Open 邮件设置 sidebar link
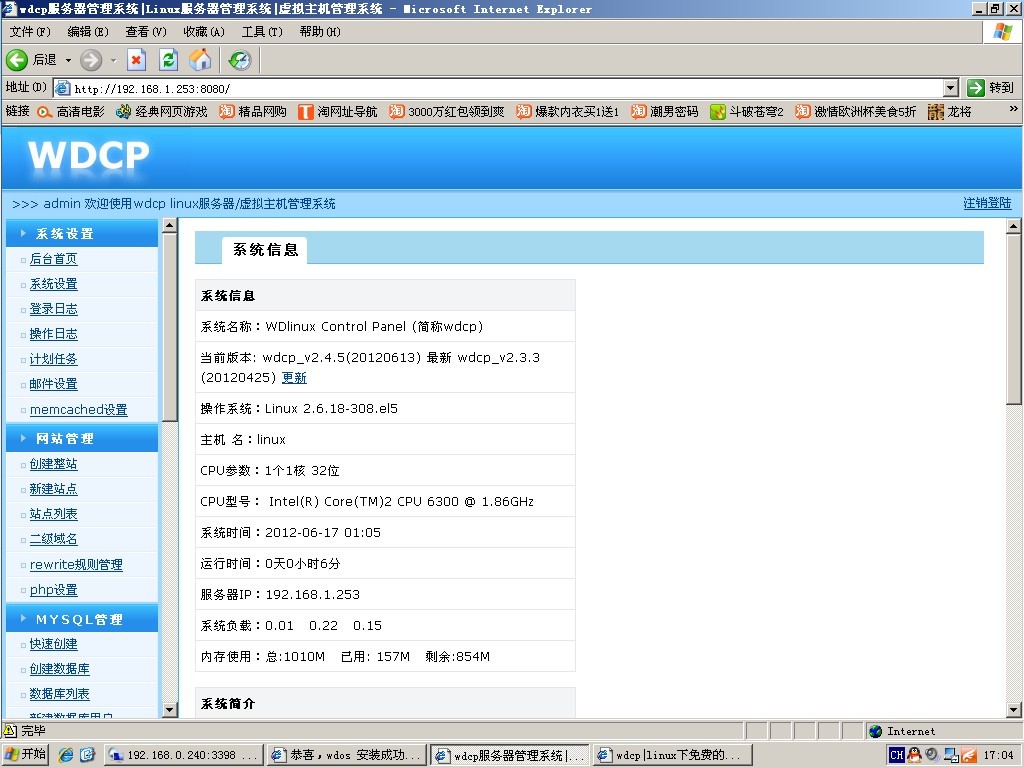1024x768 pixels. [54, 383]
